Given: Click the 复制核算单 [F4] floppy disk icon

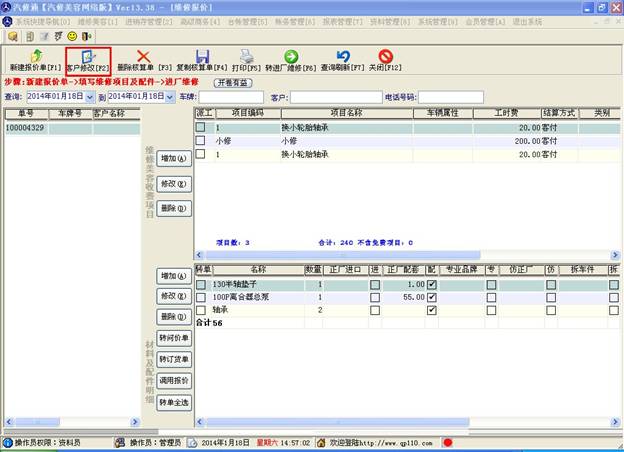Looking at the screenshot, I should pyautogui.click(x=201, y=58).
